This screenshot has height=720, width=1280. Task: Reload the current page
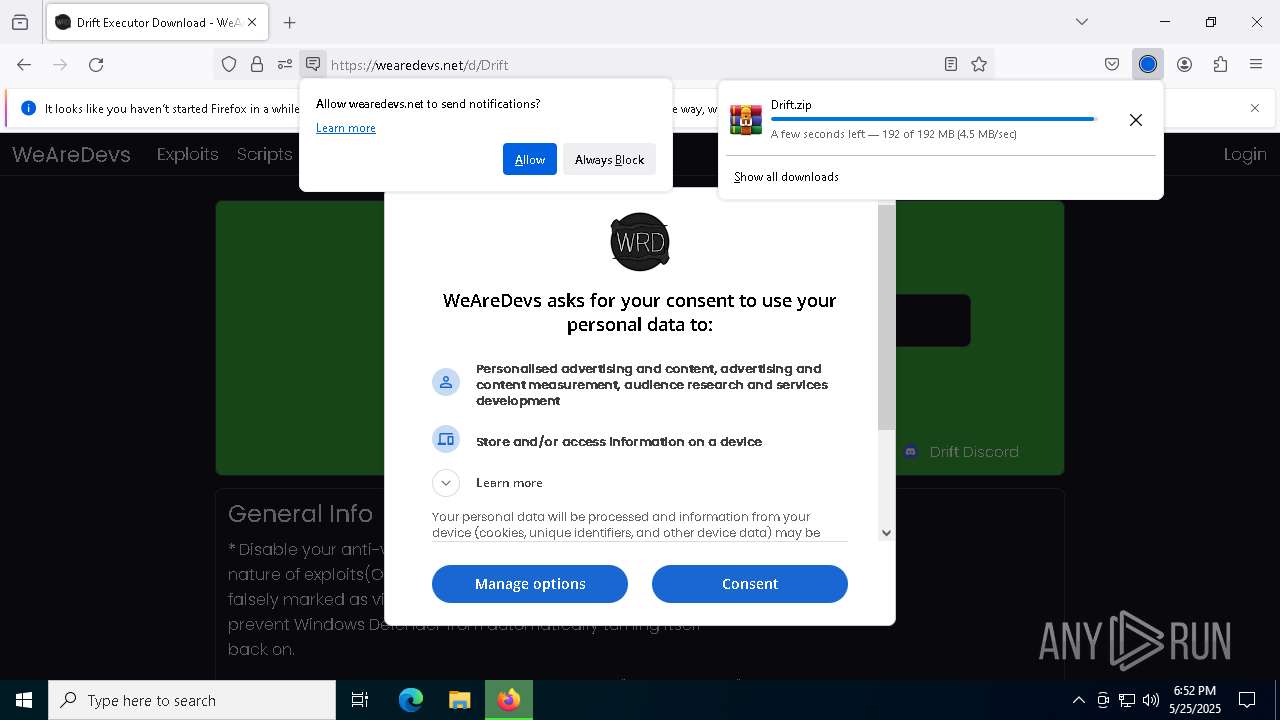pos(96,64)
